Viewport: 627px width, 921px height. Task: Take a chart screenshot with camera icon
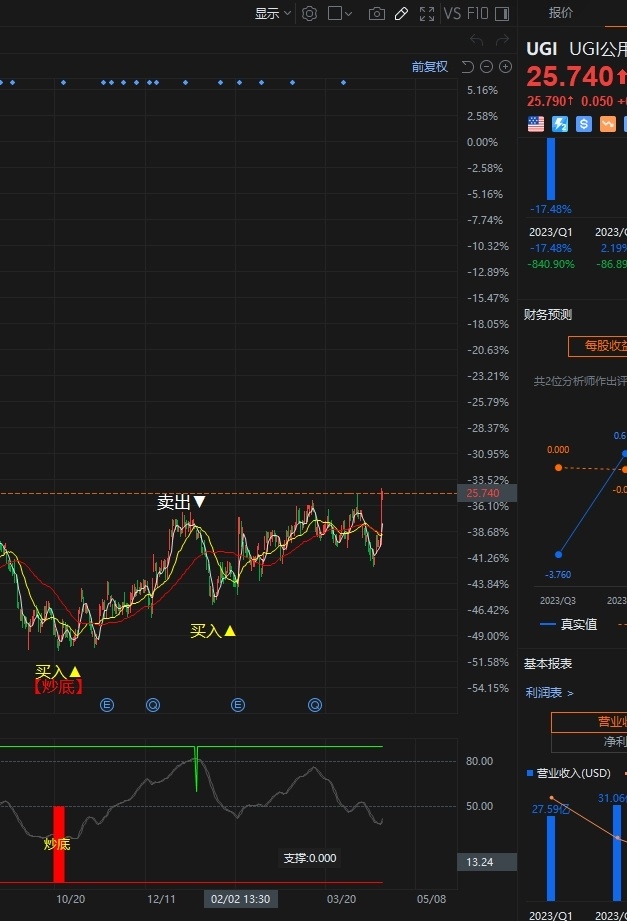click(x=377, y=13)
